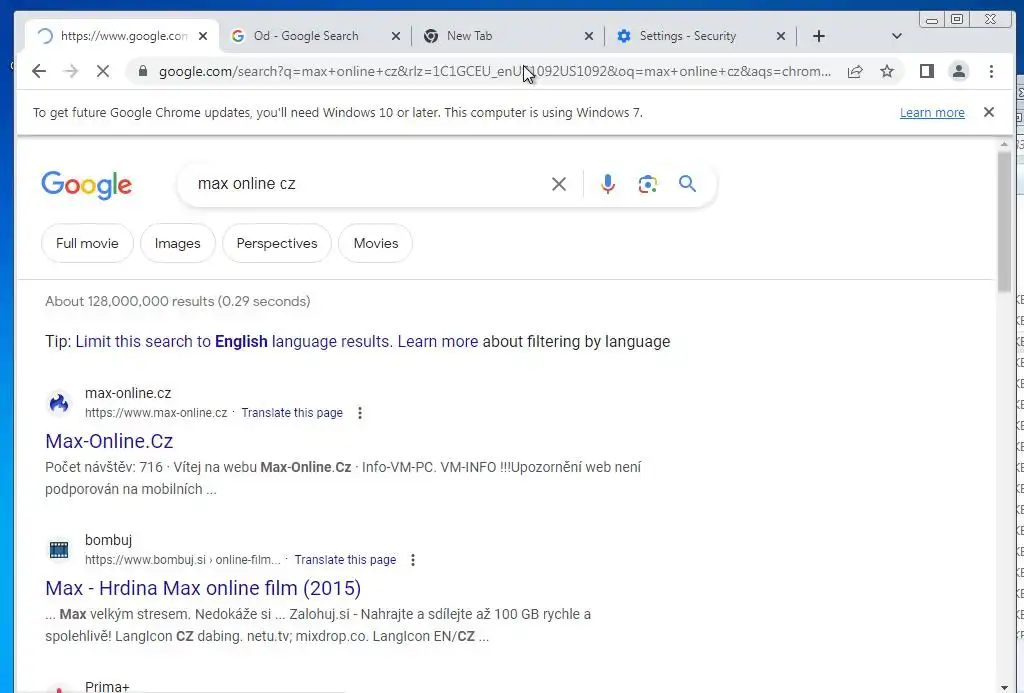The width and height of the screenshot is (1024, 693).
Task: Open the Max-Online.Cz result title
Action: [109, 441]
